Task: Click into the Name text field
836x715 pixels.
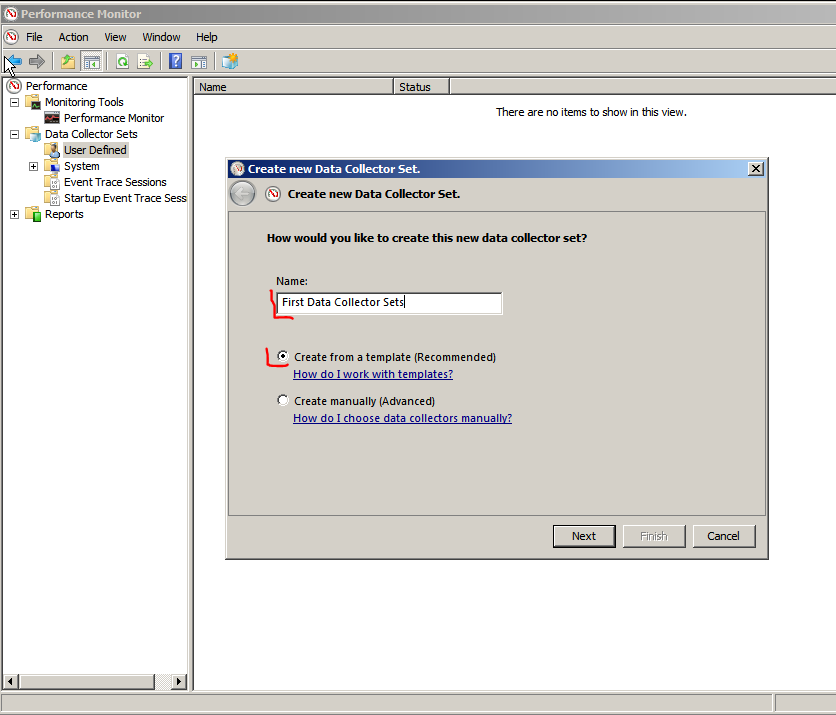Action: point(389,303)
